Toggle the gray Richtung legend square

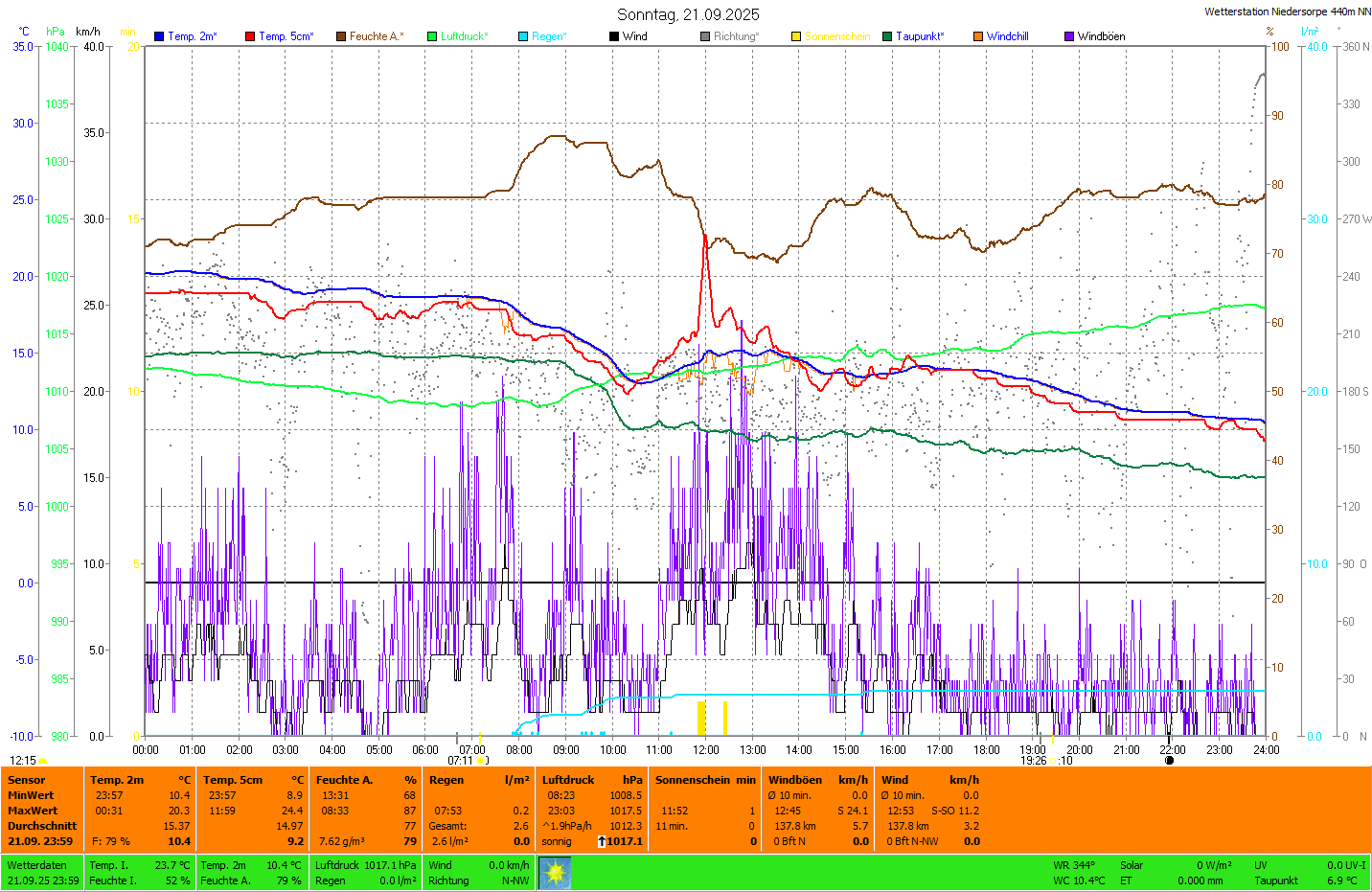coord(705,36)
